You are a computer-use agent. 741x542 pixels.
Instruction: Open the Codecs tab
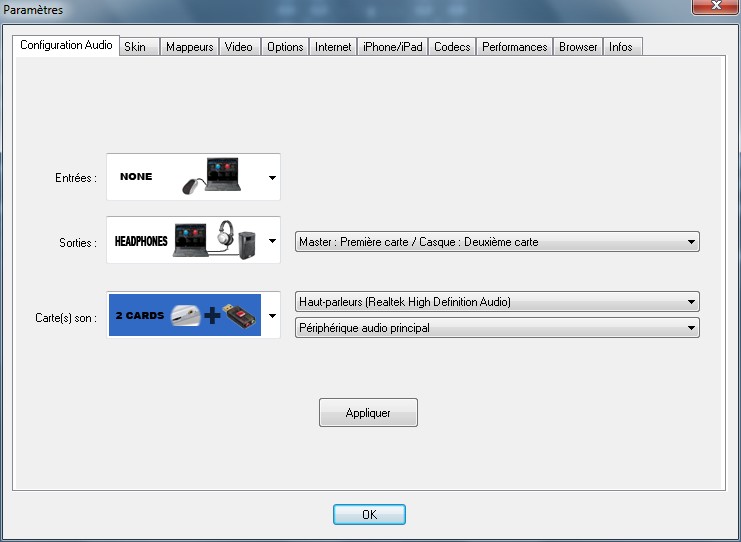[452, 47]
